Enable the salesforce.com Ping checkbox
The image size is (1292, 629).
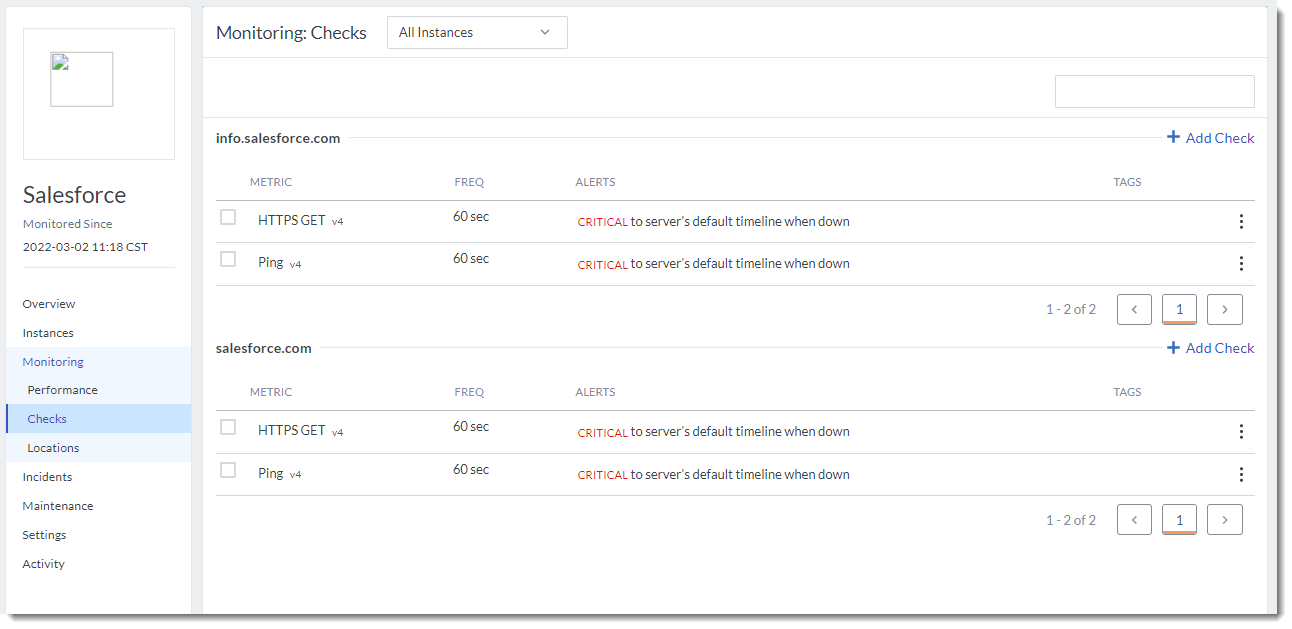point(228,470)
